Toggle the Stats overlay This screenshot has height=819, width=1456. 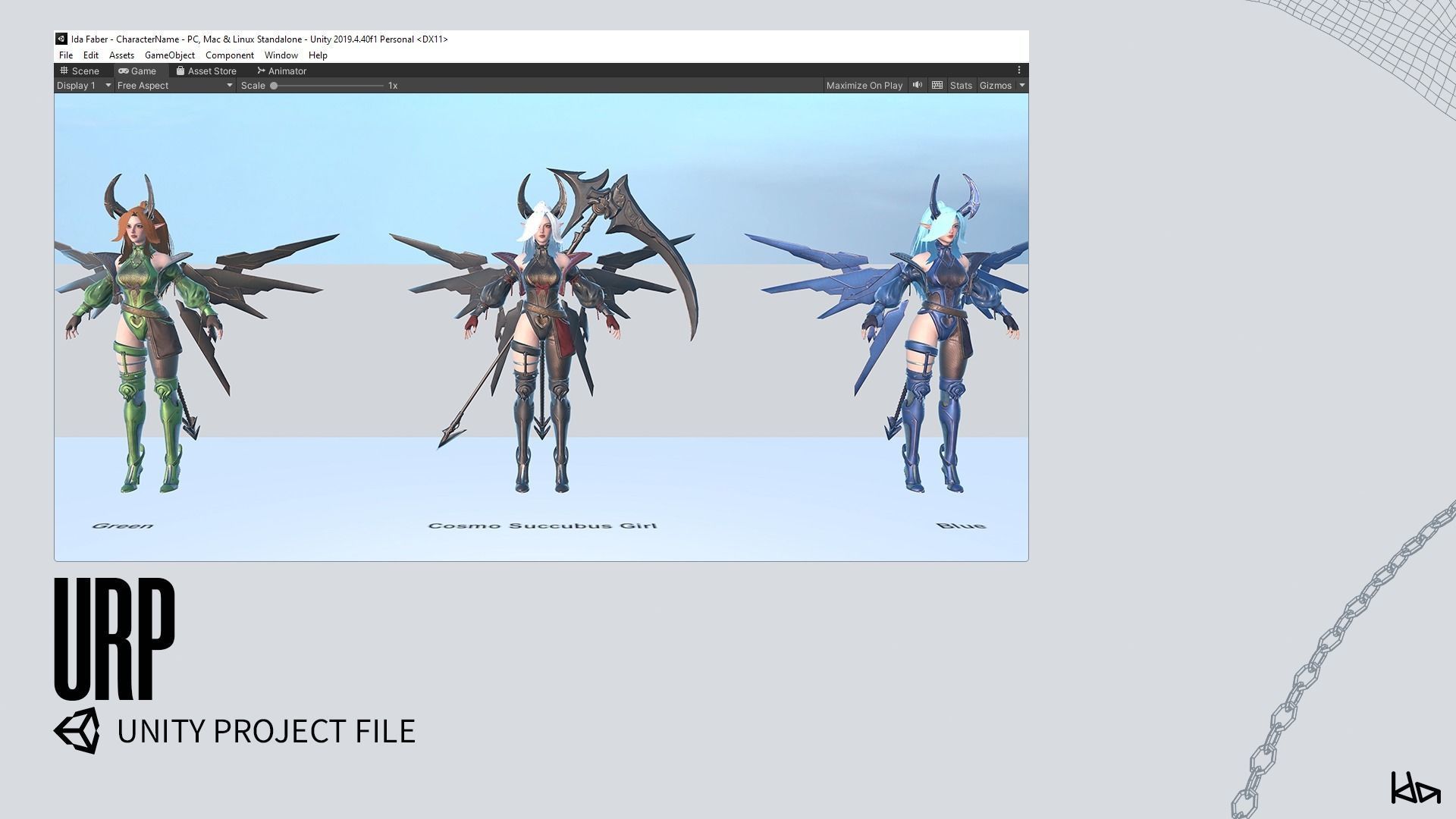click(x=961, y=86)
